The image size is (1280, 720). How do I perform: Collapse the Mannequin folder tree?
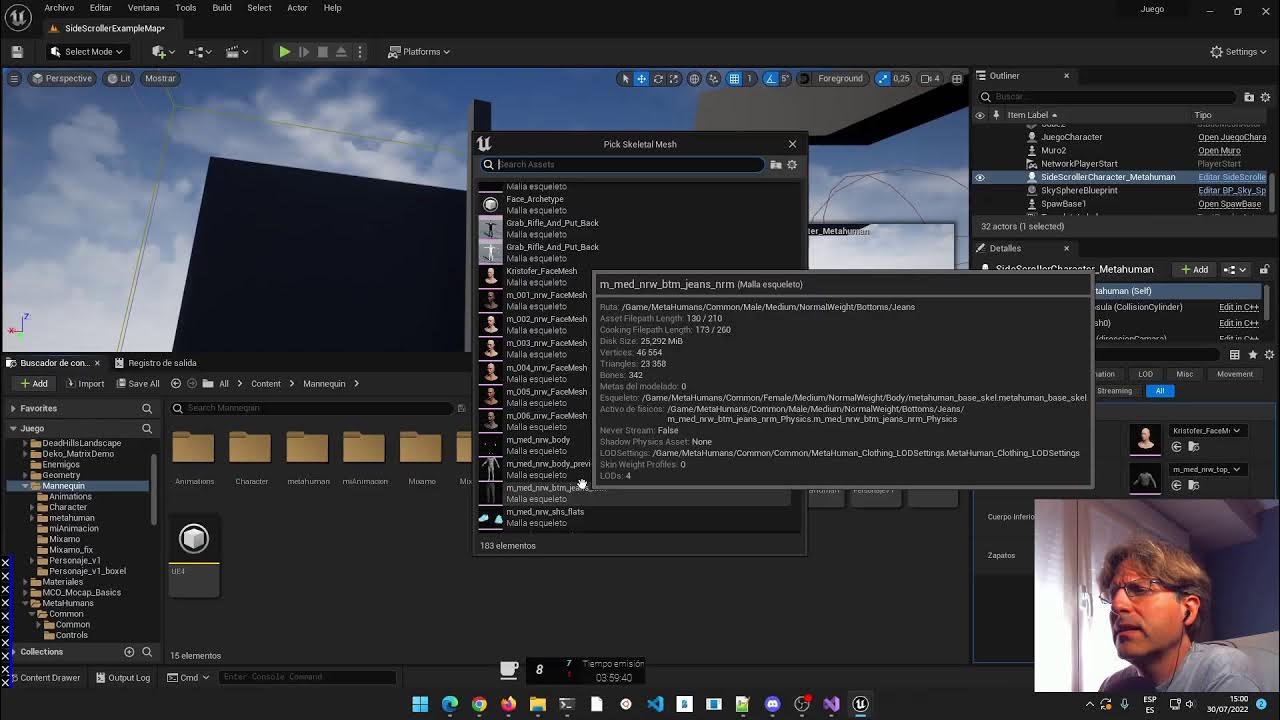click(25, 486)
